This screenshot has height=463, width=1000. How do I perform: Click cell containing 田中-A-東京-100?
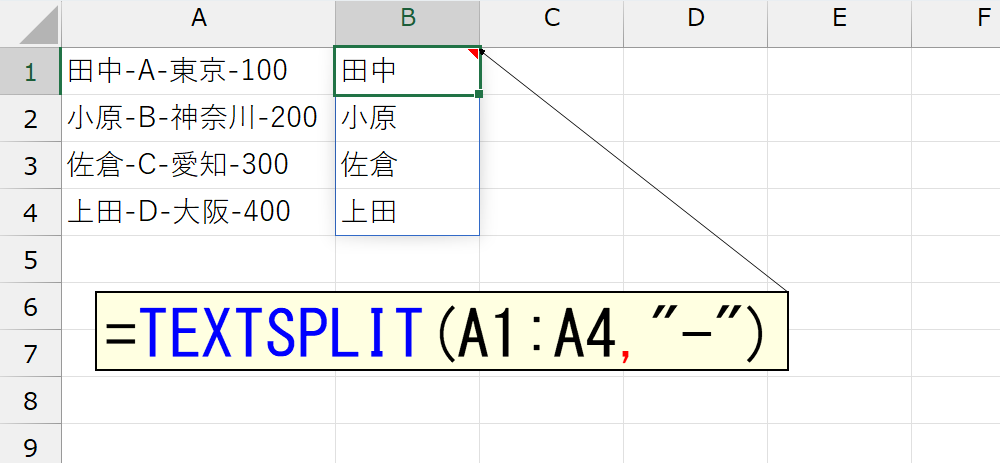coord(198,71)
